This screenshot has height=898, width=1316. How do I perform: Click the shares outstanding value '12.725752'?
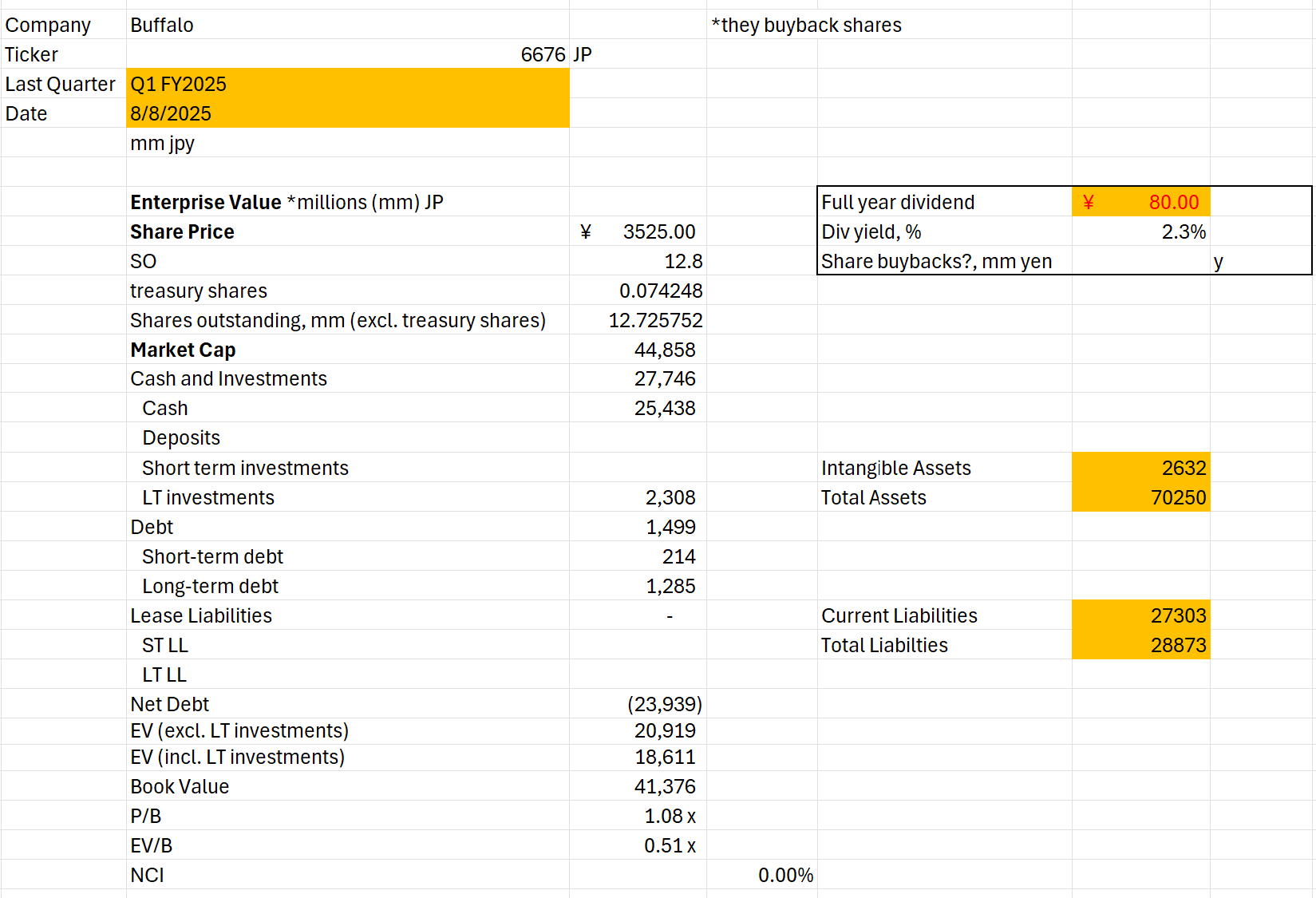tap(638, 320)
